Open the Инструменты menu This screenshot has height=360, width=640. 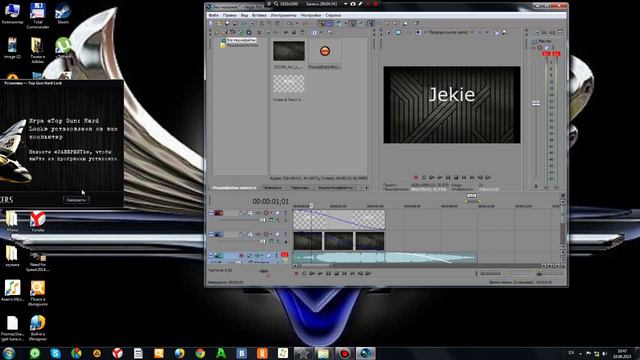click(284, 15)
